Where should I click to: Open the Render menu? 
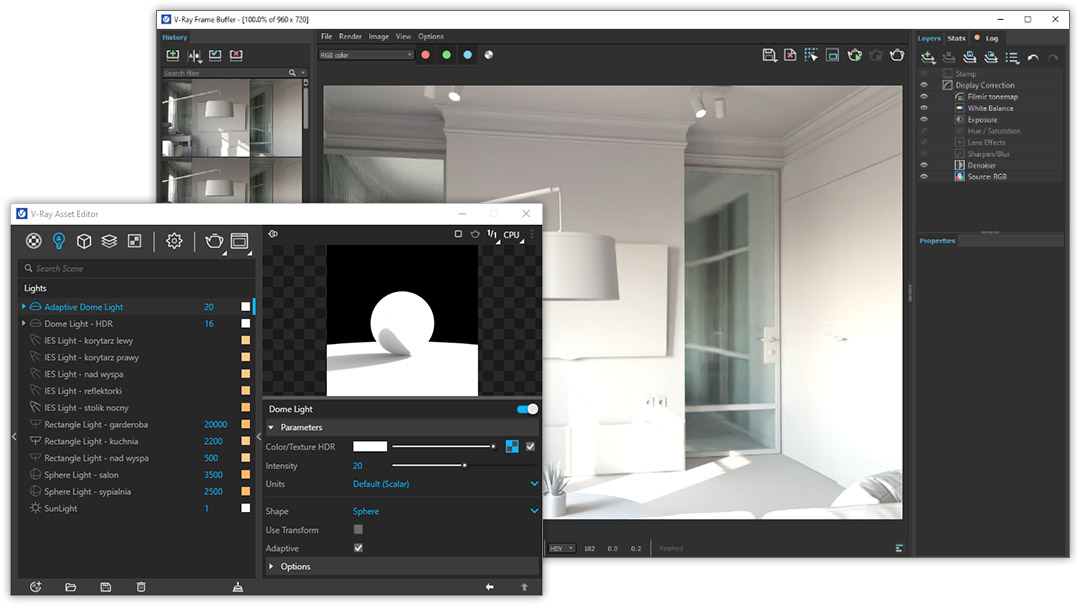tap(350, 37)
